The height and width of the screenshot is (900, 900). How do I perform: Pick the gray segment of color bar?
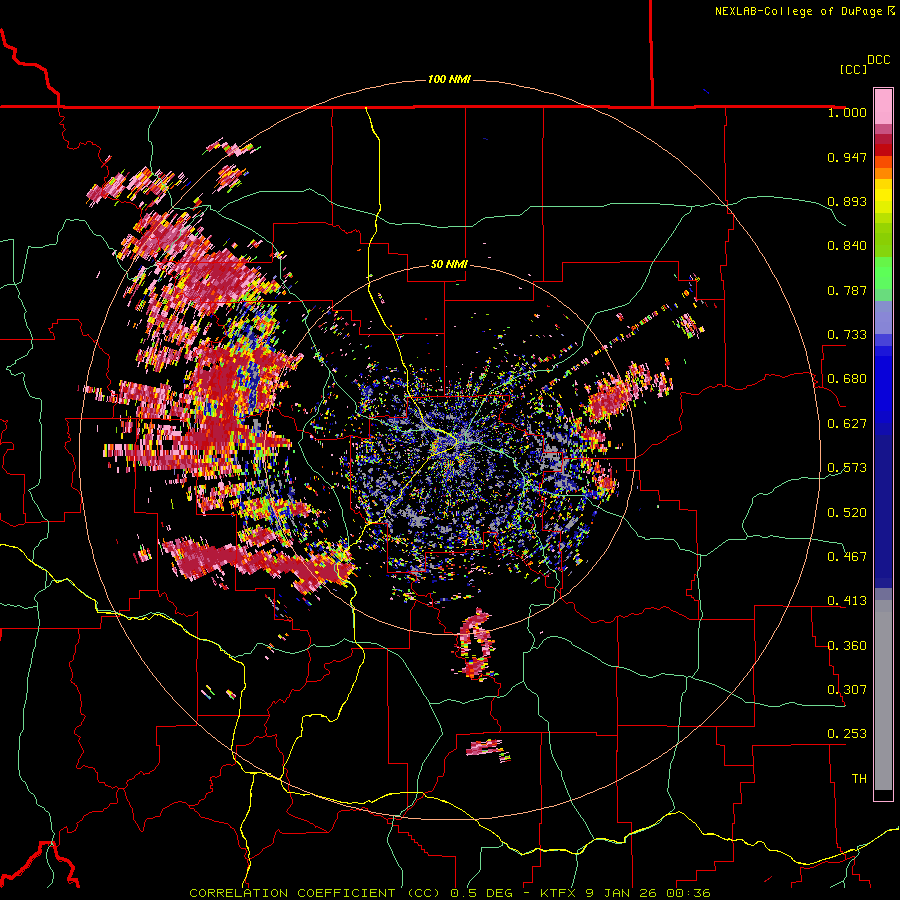[883, 695]
